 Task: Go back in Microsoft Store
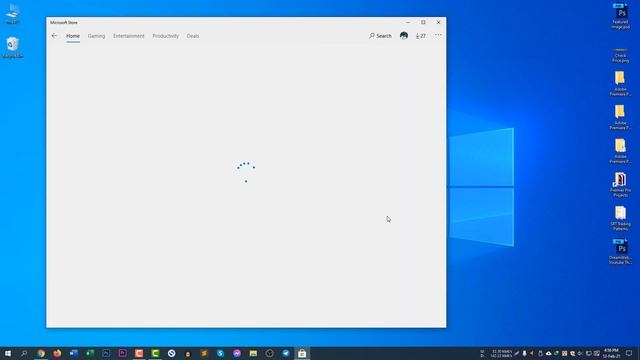54,36
